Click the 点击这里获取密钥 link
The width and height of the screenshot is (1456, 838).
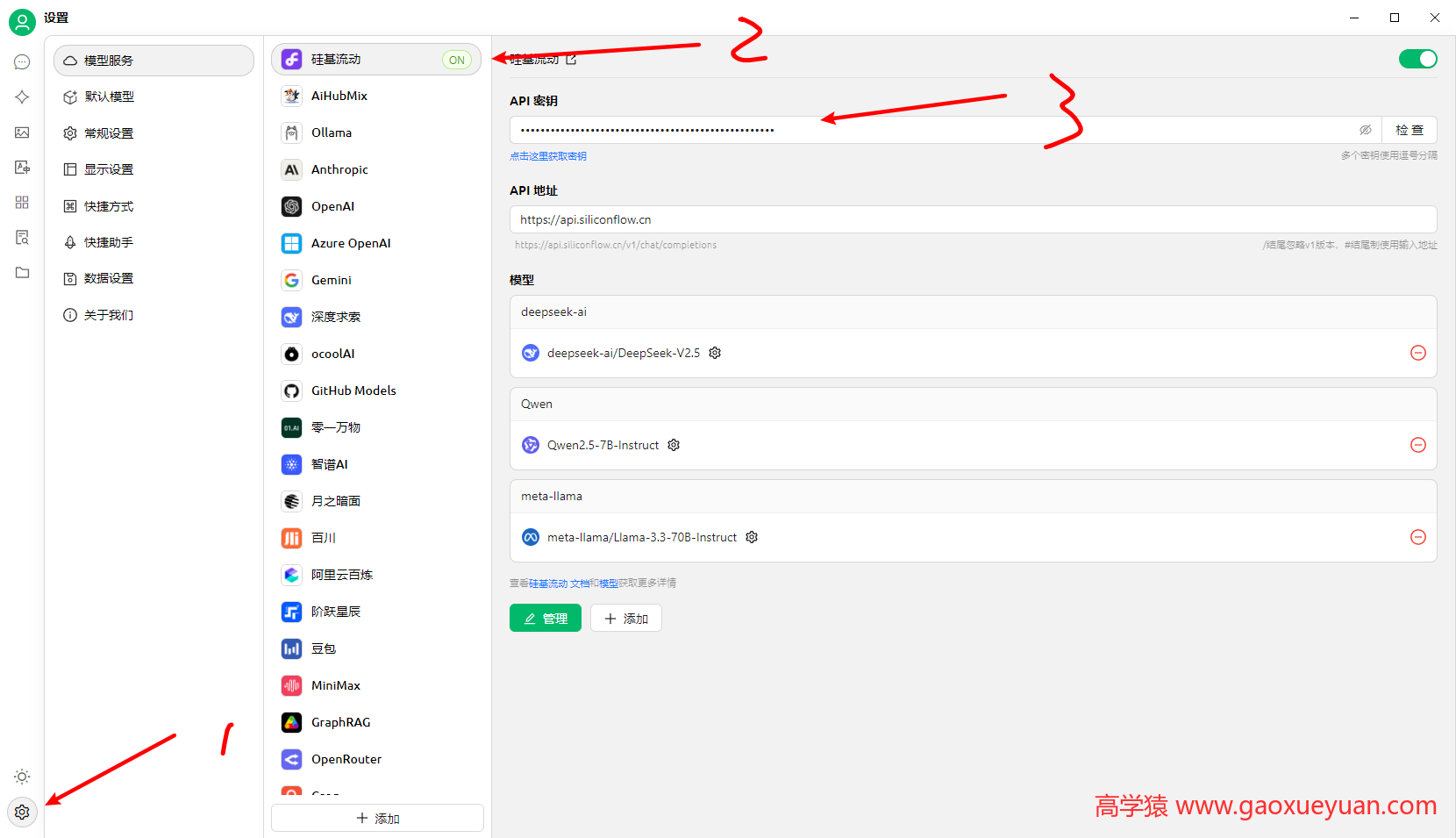coord(547,155)
